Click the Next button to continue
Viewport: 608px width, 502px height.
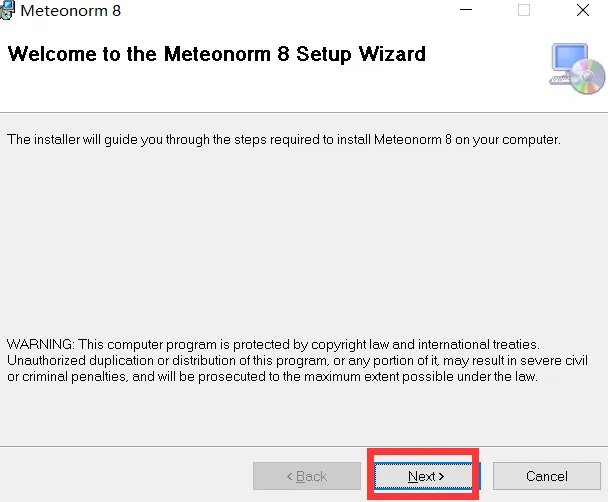point(426,476)
